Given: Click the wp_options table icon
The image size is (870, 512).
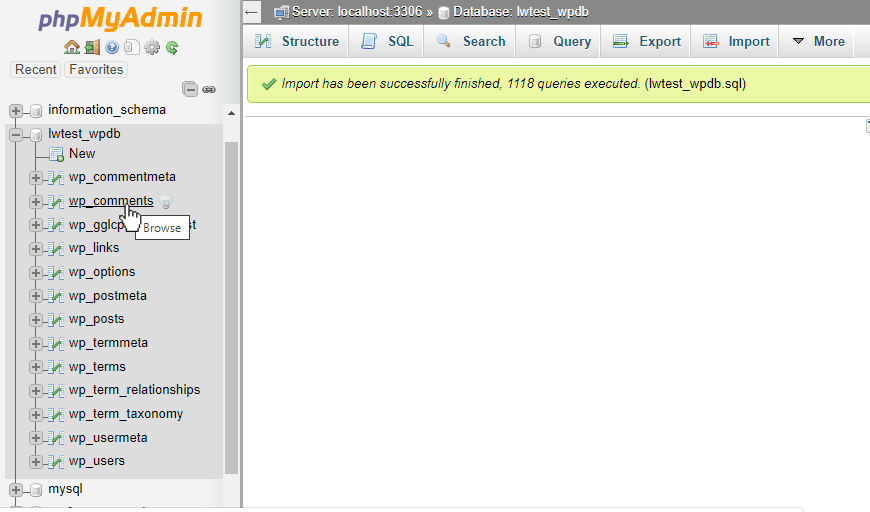Looking at the screenshot, I should [x=55, y=272].
